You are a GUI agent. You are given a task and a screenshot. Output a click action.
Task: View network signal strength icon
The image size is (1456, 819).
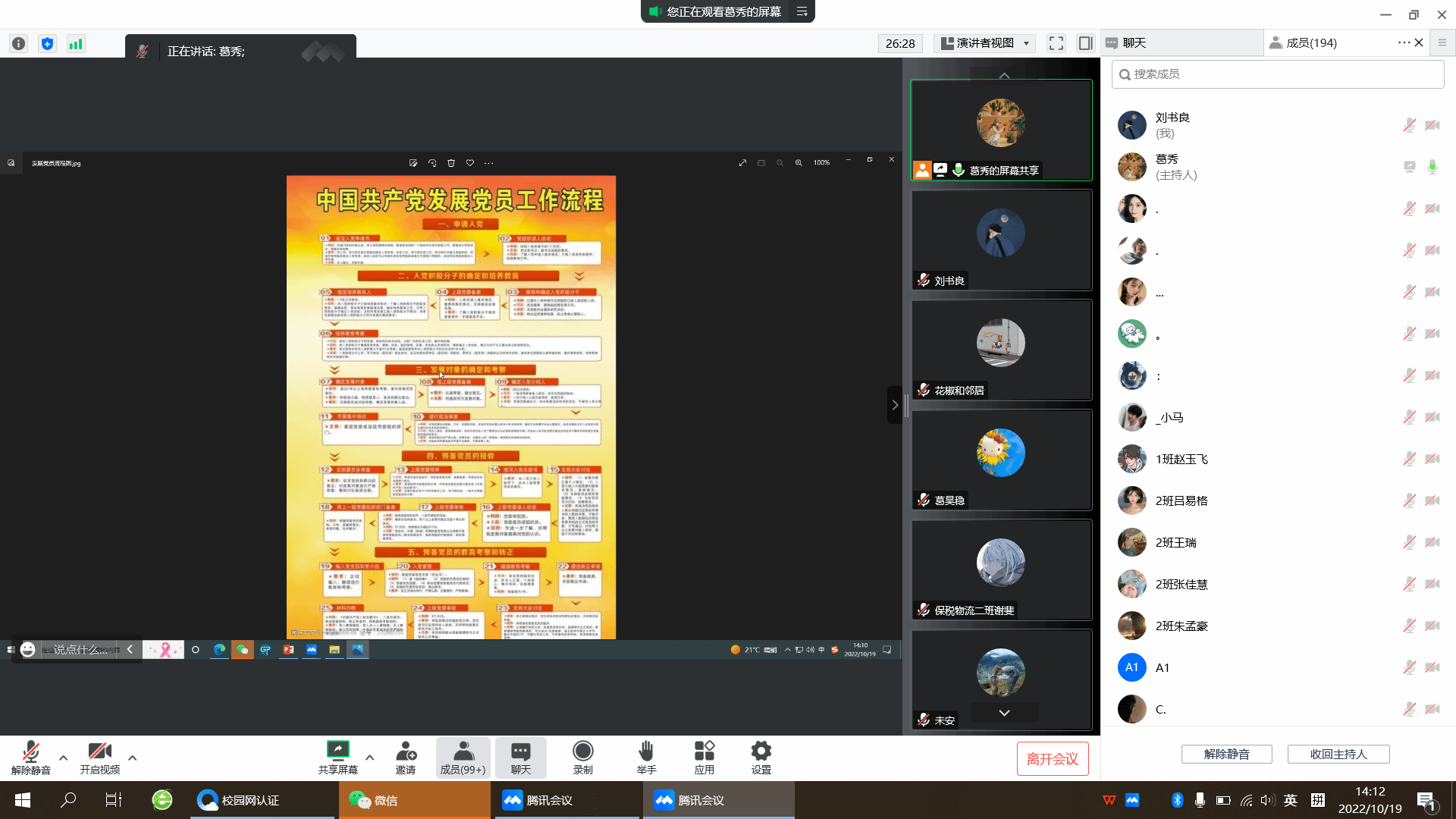tap(75, 44)
